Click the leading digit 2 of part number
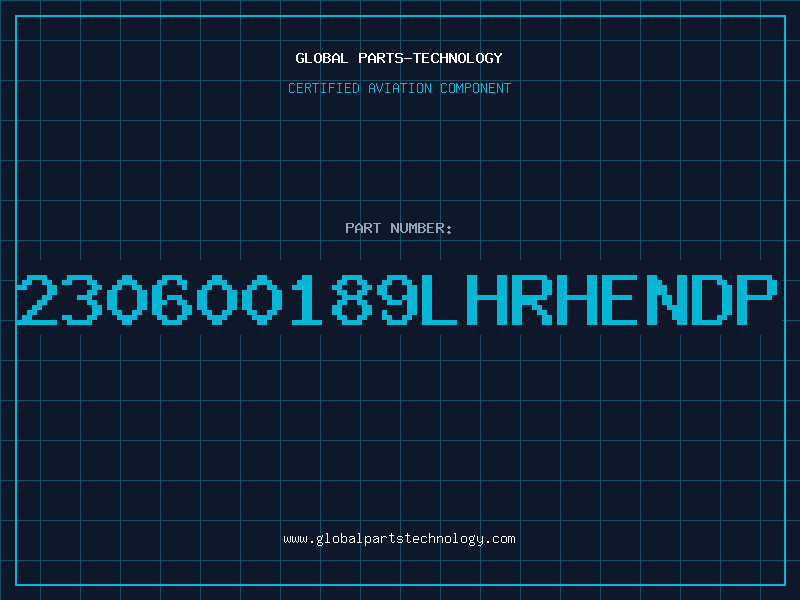This screenshot has width=800, height=600. point(37,299)
